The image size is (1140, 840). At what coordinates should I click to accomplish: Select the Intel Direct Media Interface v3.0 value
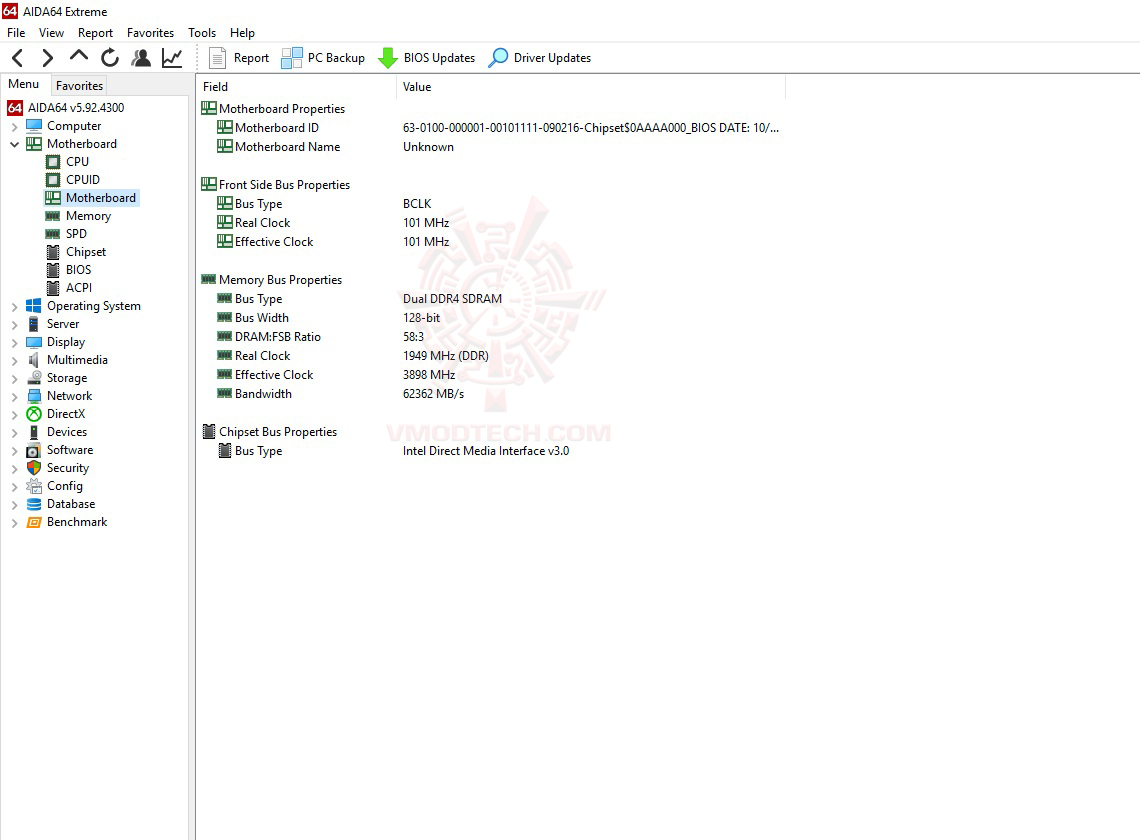(x=486, y=451)
